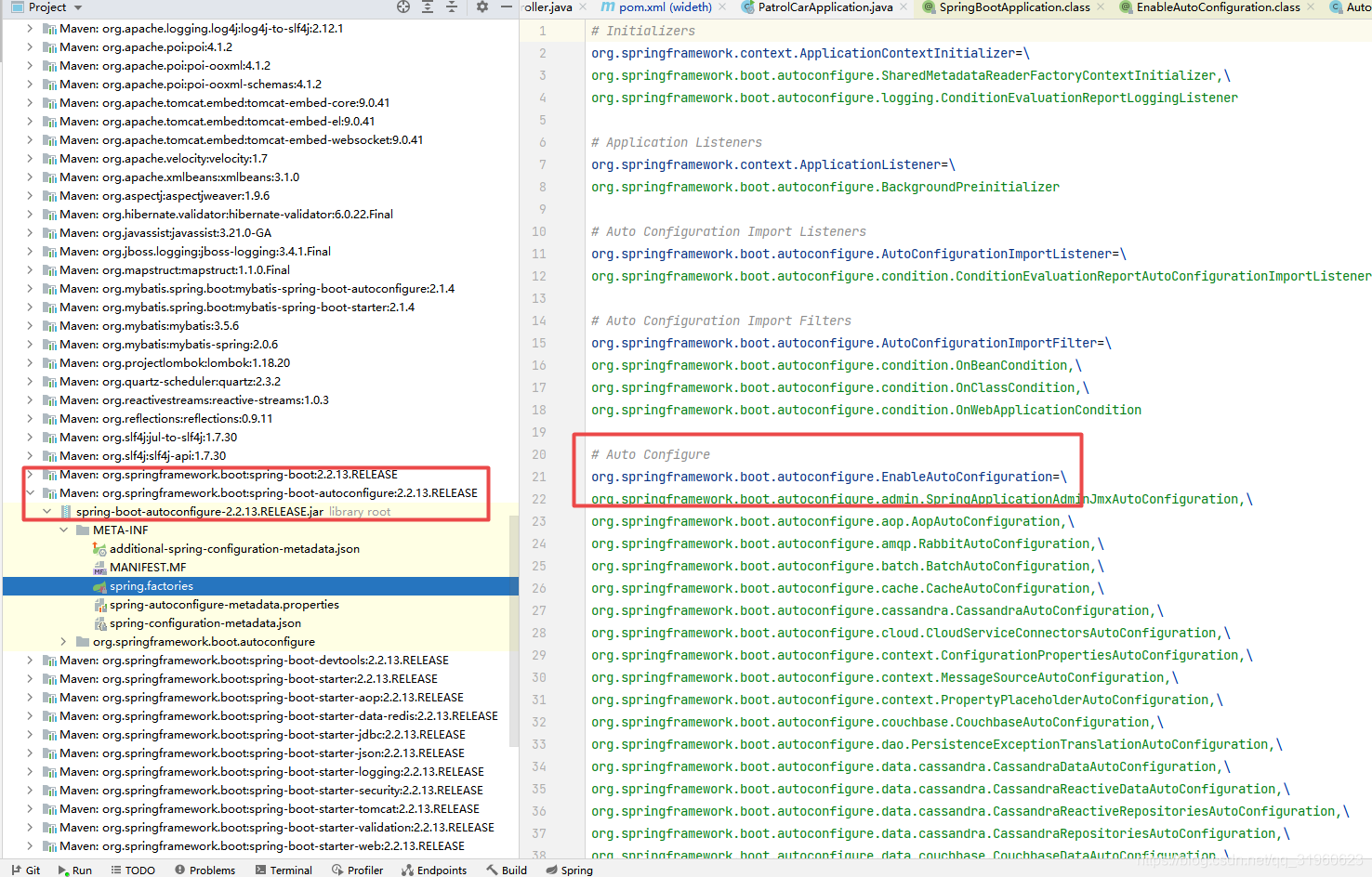
Task: Open the Build tool window
Action: 507,870
